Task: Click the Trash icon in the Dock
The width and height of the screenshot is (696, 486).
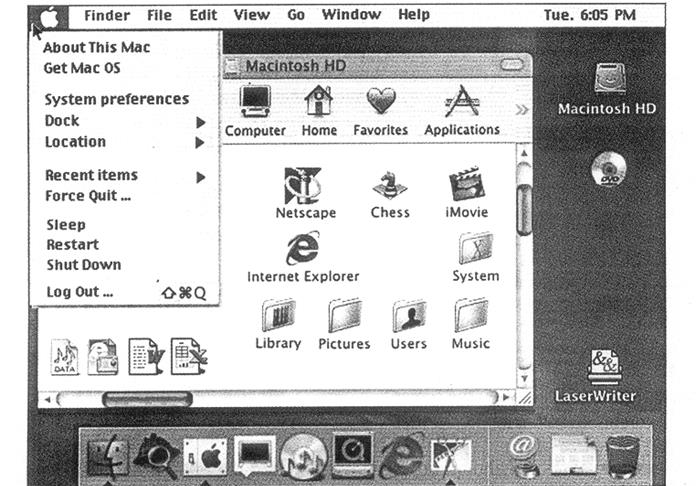Action: [623, 457]
